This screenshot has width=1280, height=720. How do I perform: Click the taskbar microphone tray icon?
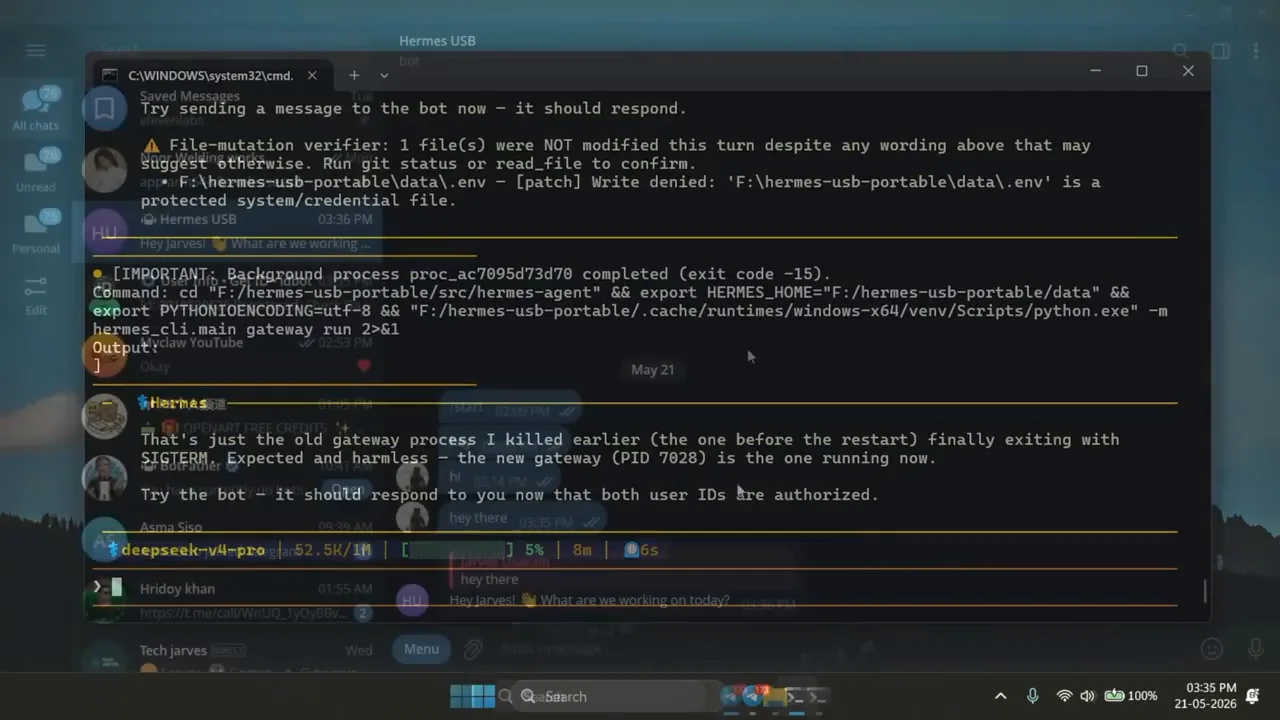[x=1033, y=696]
